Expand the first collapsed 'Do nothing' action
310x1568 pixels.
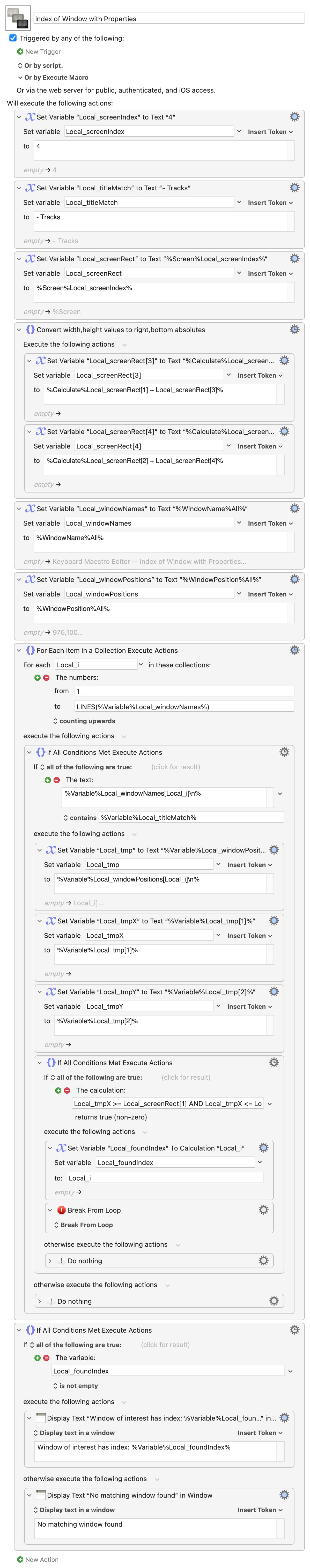49,1261
